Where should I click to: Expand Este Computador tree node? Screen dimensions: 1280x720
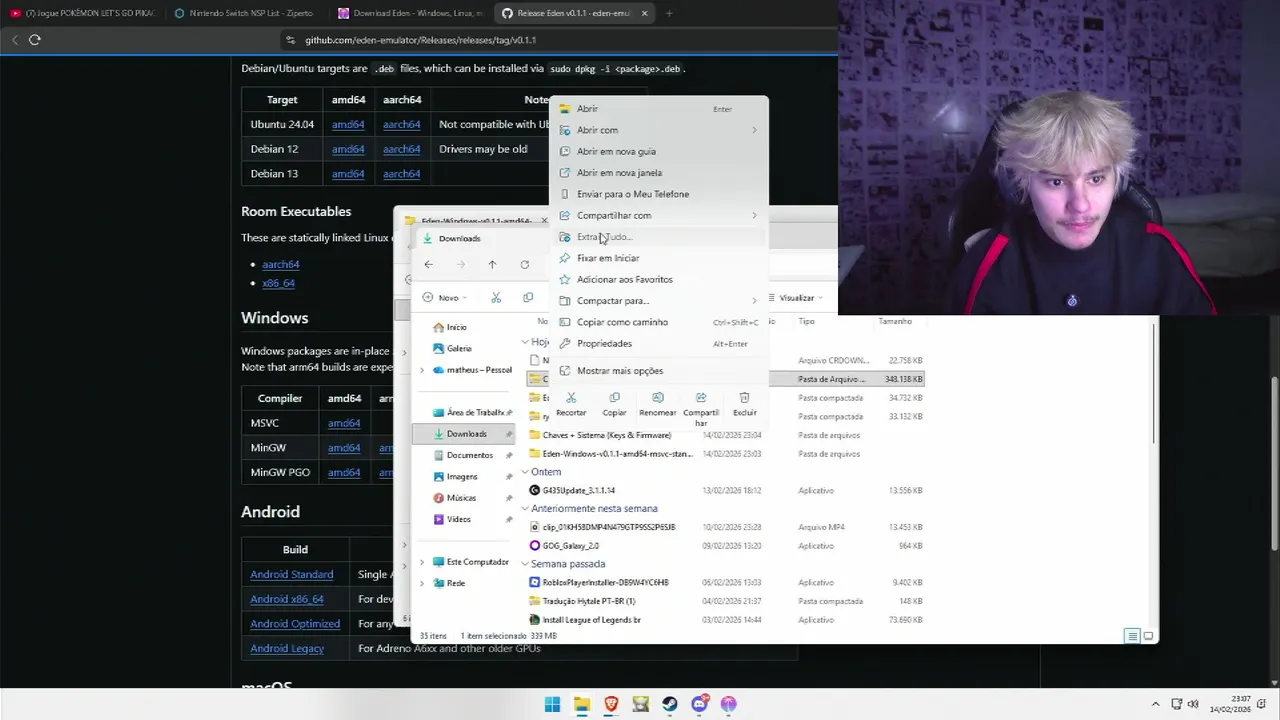pos(422,562)
